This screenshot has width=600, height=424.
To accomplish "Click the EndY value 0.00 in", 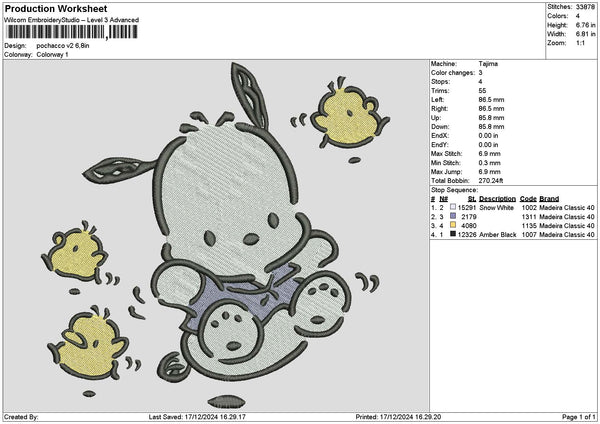I will 488,145.
